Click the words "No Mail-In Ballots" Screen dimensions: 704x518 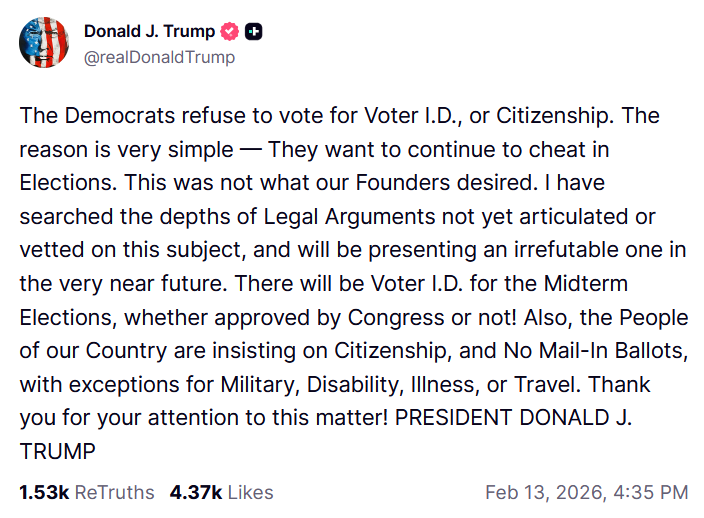click(x=596, y=351)
